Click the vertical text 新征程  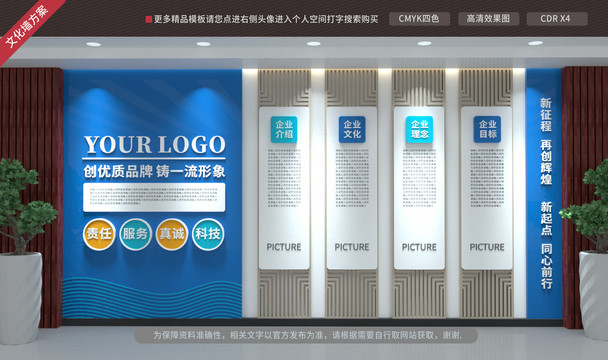[546, 115]
